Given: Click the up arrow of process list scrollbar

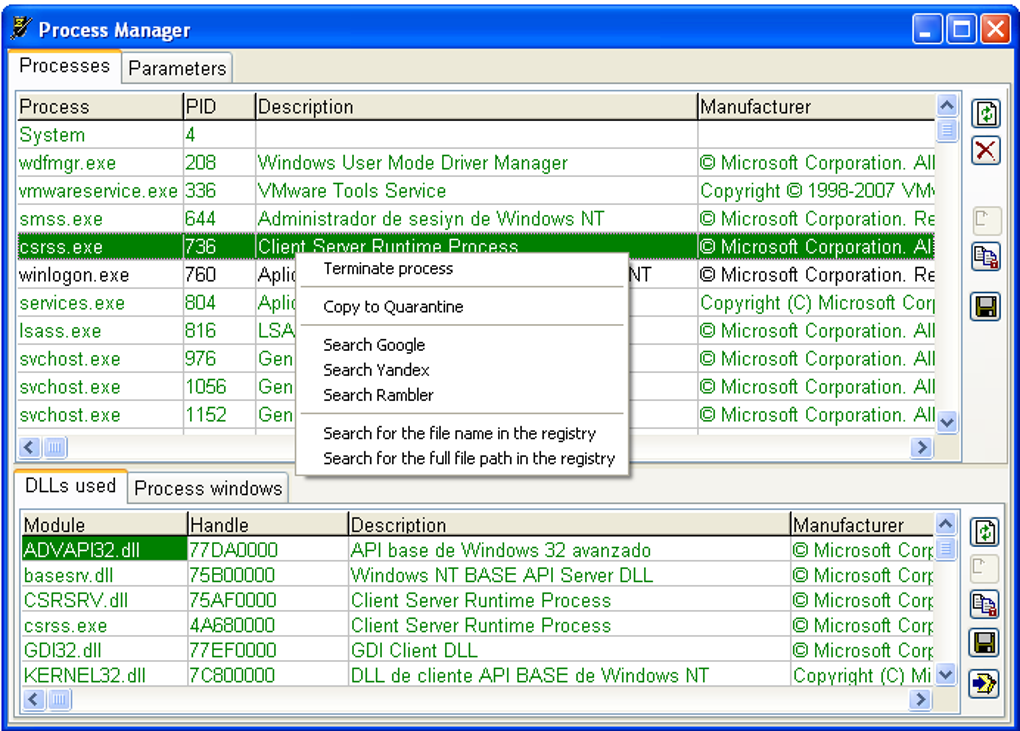Looking at the screenshot, I should 947,105.
